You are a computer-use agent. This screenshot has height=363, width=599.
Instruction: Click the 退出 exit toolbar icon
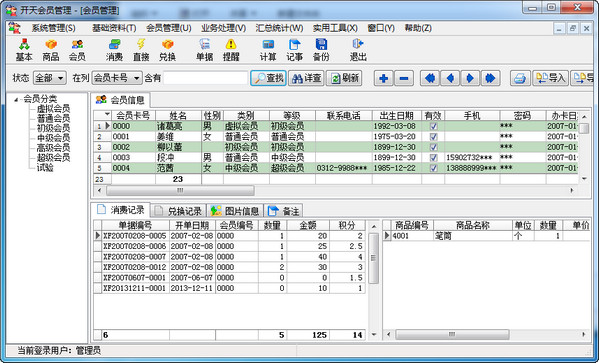click(x=358, y=50)
